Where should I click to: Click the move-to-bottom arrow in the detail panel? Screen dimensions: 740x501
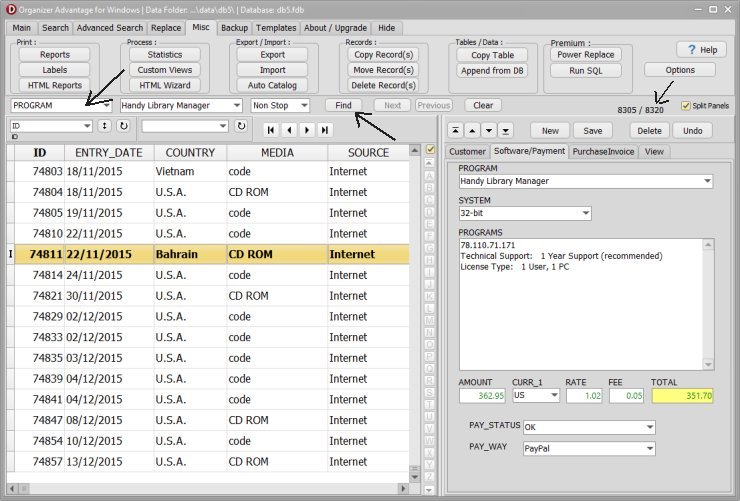point(505,130)
